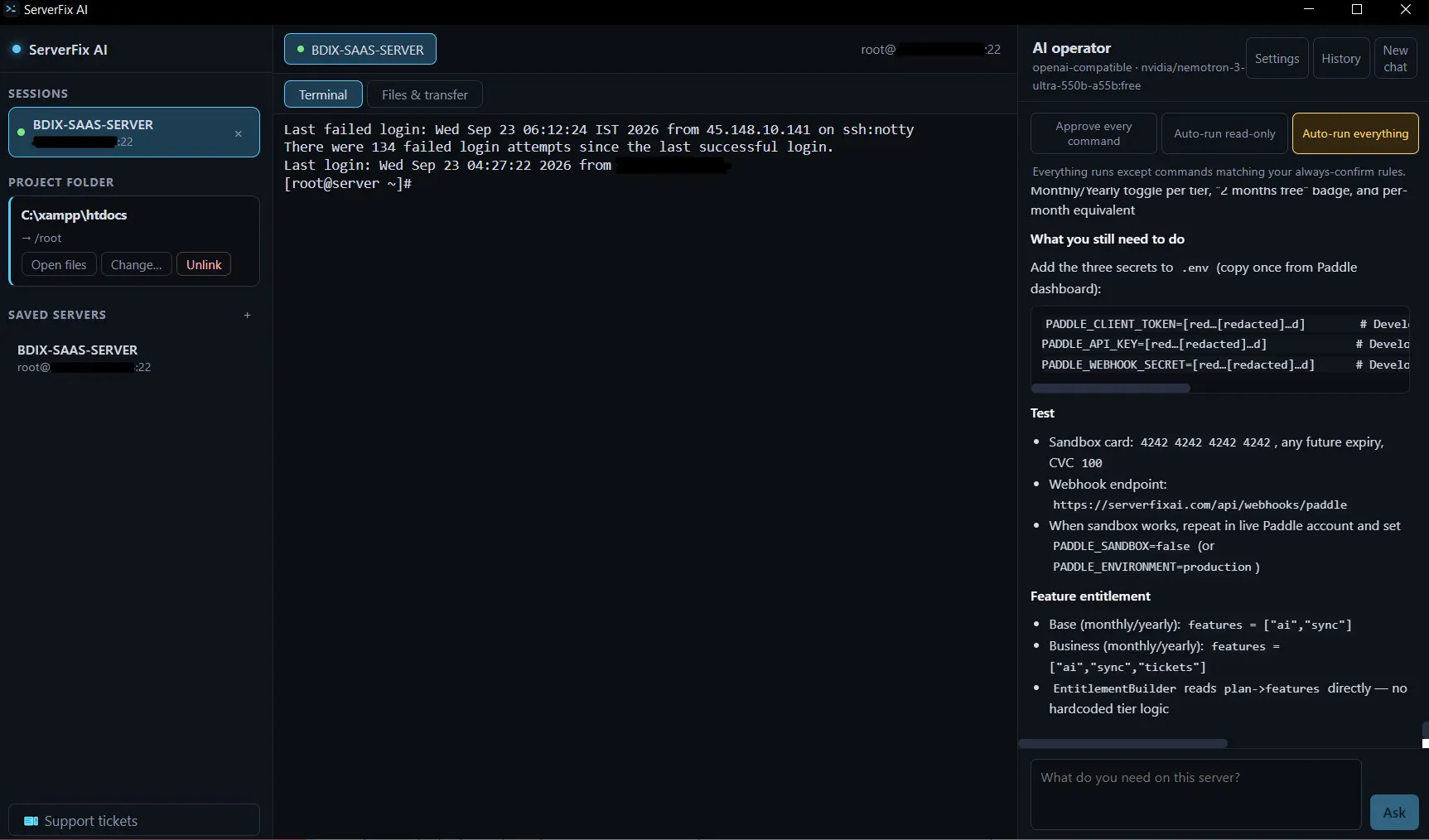Maximize the ServerFix AI window

(x=1357, y=9)
